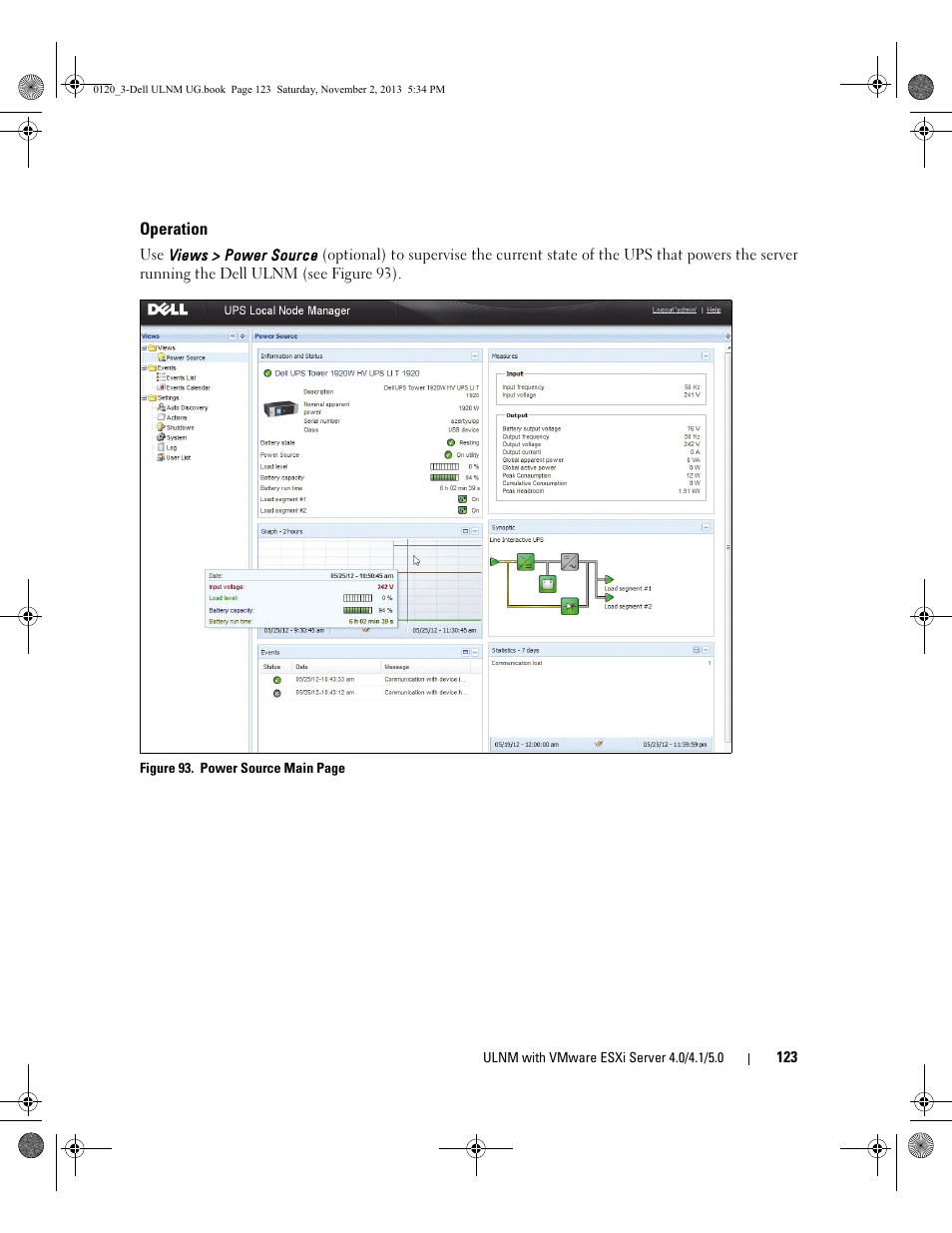Click the Power Source status green check icon
Screen dimensions: 952x1233
point(448,454)
